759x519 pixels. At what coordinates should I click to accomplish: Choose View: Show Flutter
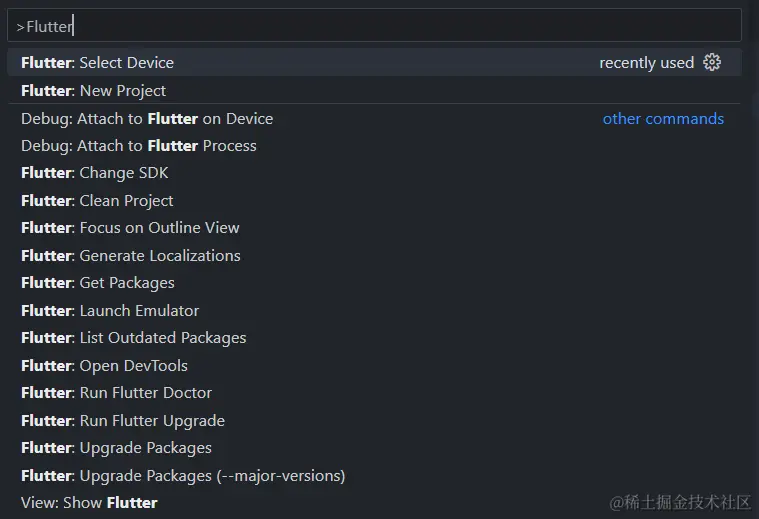pos(374,503)
